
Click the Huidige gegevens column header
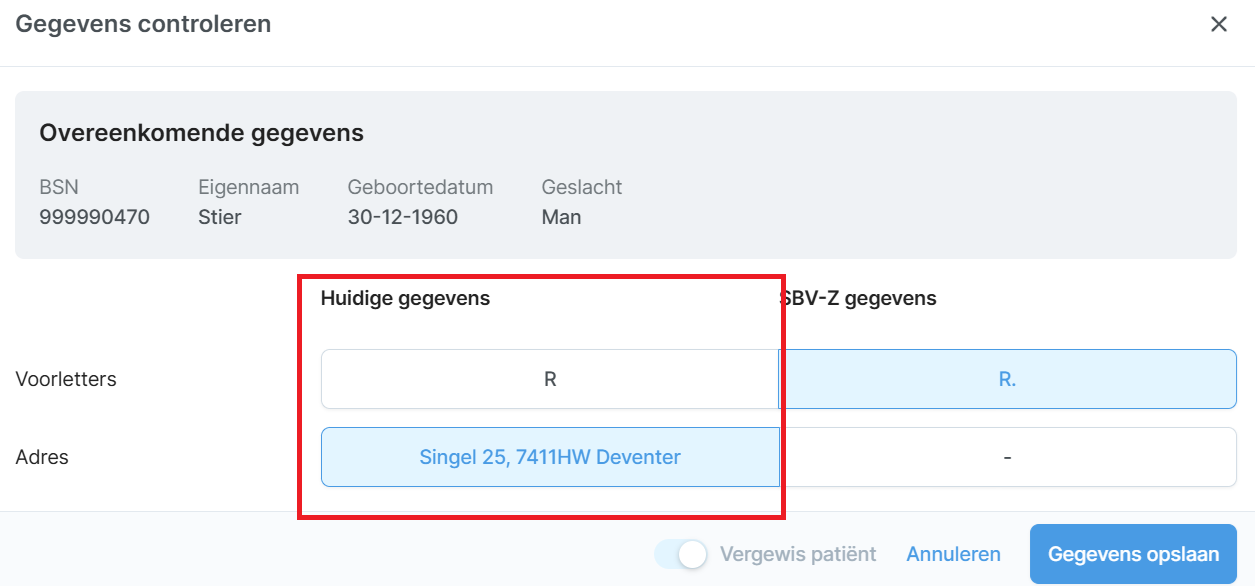point(405,298)
